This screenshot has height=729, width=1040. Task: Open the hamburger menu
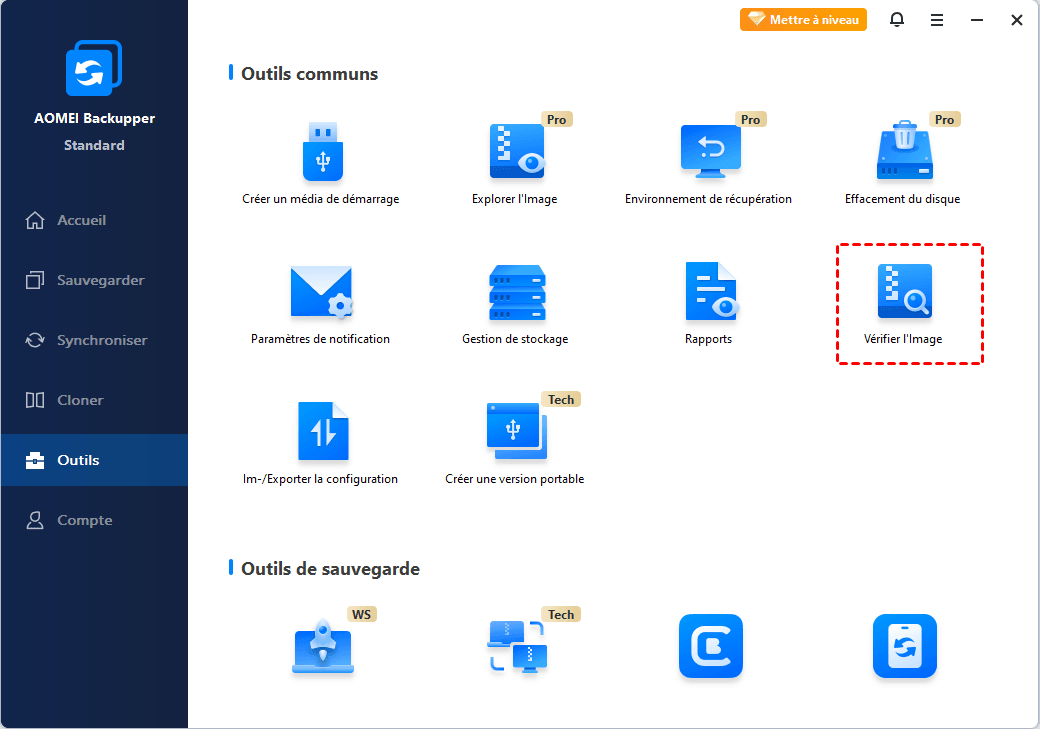tap(937, 20)
